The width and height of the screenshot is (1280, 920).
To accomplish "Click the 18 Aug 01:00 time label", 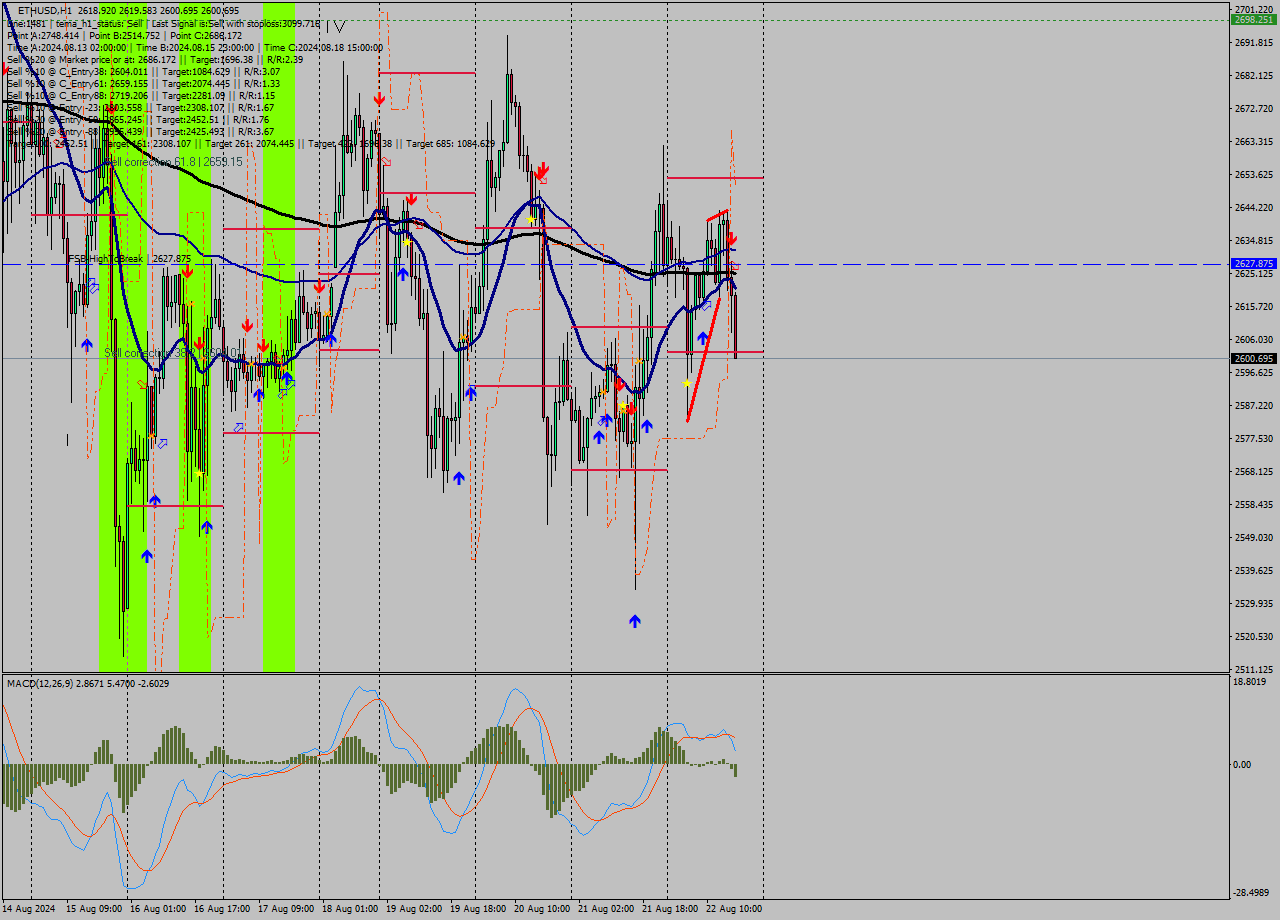I will [350, 909].
